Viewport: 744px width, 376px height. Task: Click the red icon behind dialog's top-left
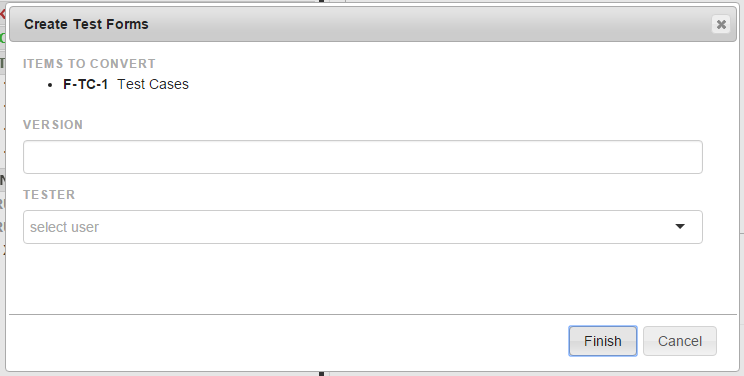pos(2,14)
